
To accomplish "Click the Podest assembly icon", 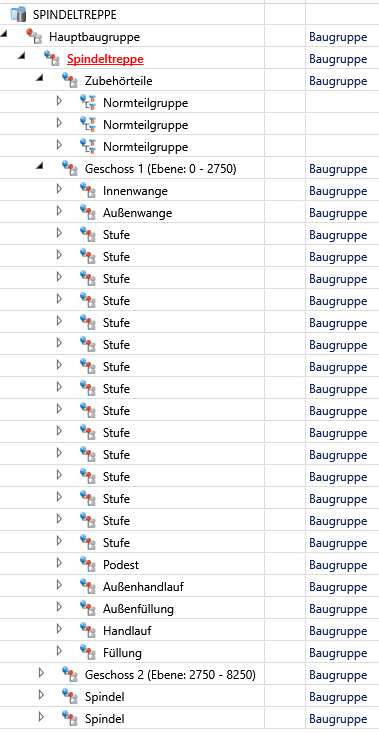I will (88, 565).
